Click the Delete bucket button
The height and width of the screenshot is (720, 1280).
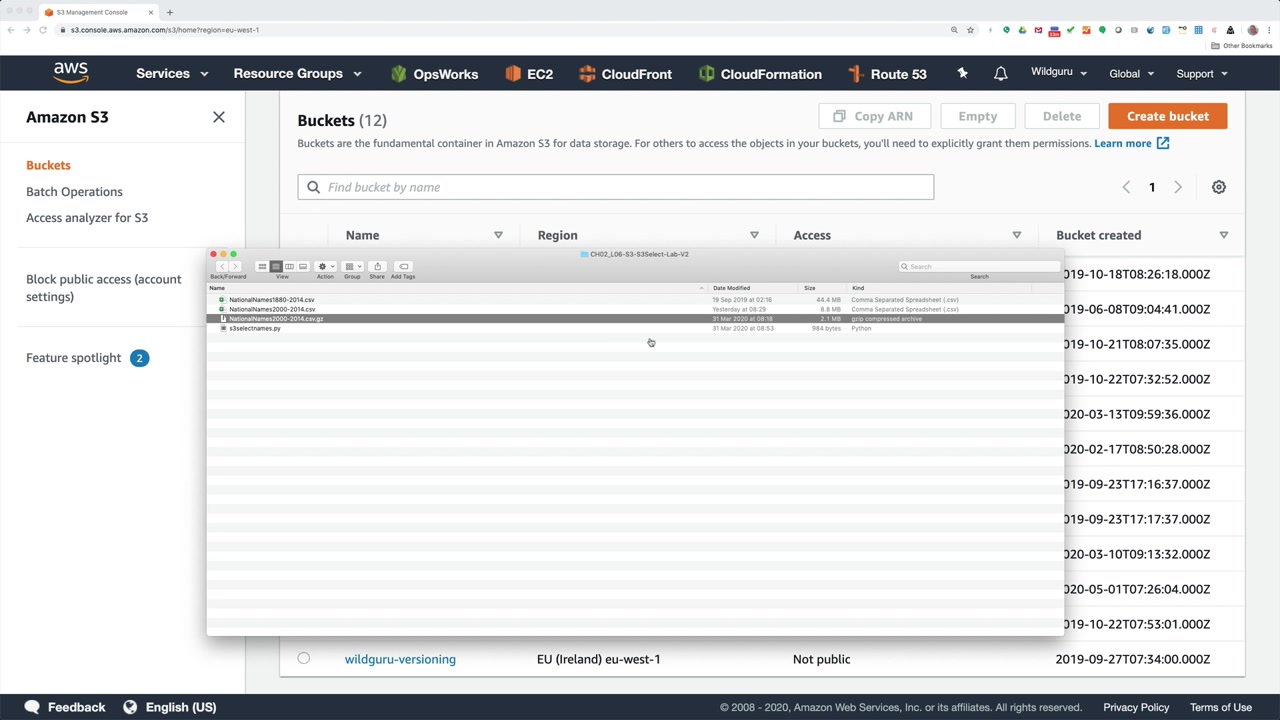[1062, 116]
